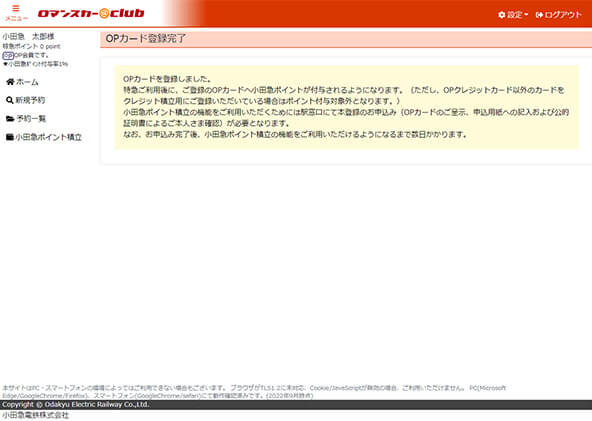Screen dimensions: 592x421
Task: Click the settings gear icon
Action: pos(502,15)
